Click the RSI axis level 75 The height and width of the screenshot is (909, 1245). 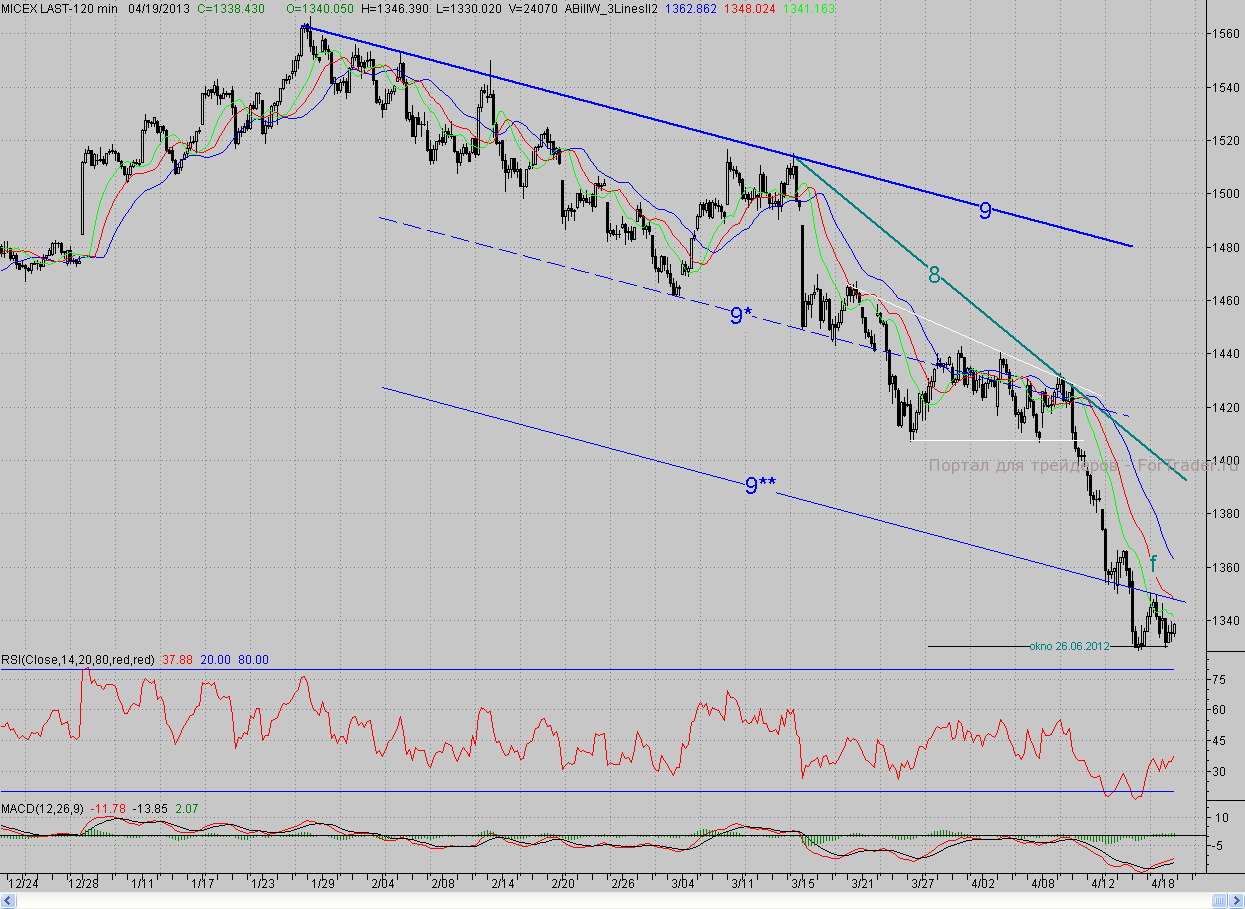pos(1219,679)
